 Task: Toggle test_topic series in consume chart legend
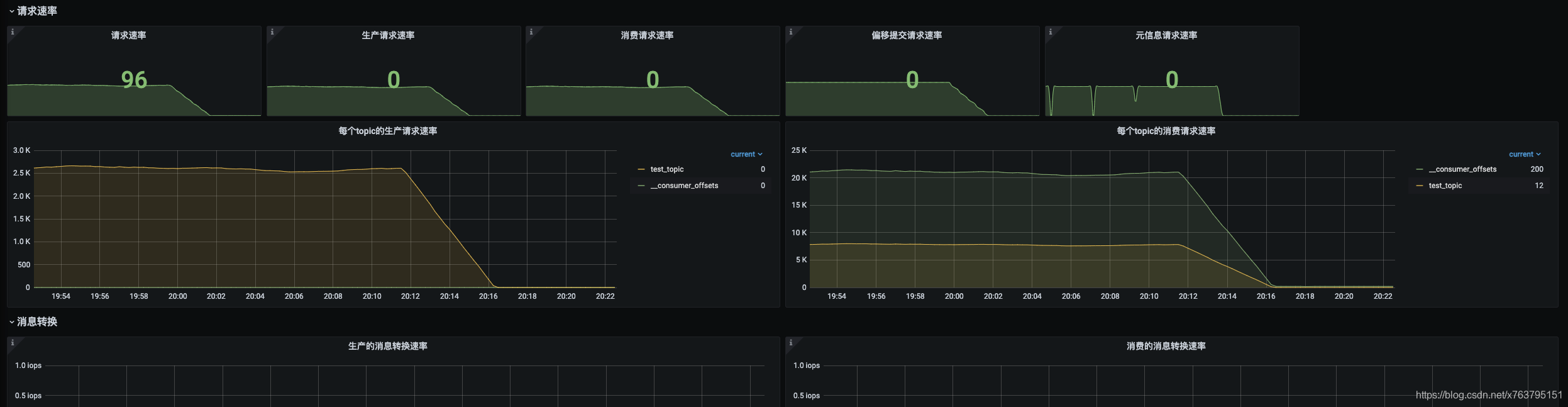tap(1445, 186)
